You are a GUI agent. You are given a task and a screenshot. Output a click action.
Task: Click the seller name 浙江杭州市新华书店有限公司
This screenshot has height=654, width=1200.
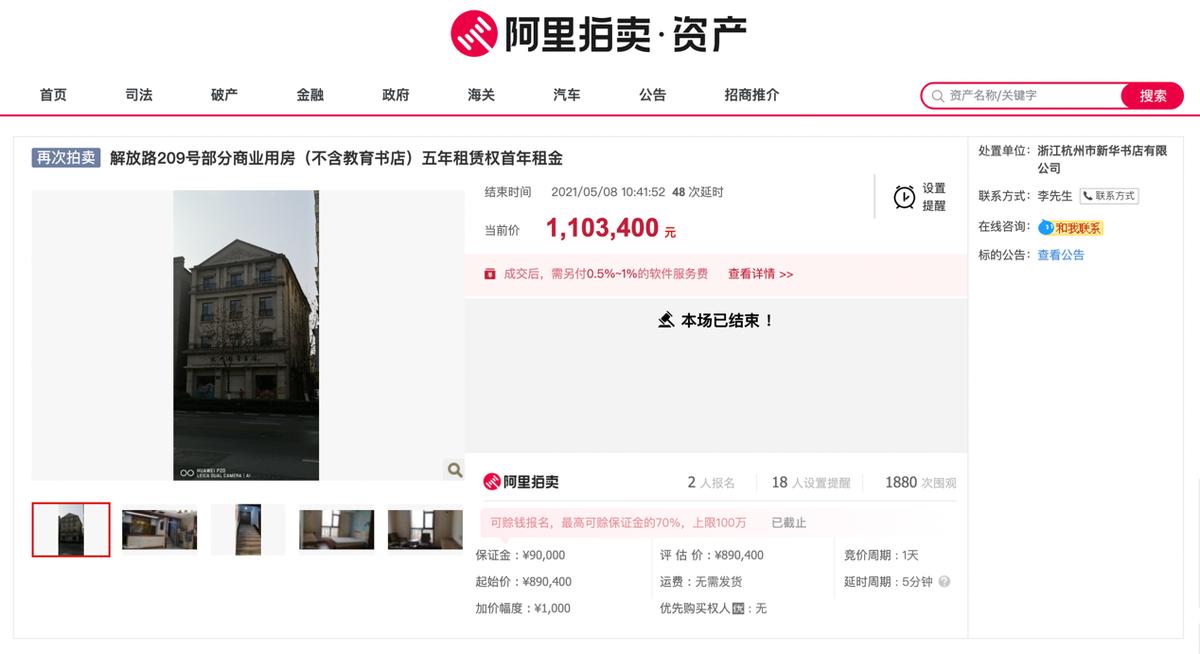1102,160
